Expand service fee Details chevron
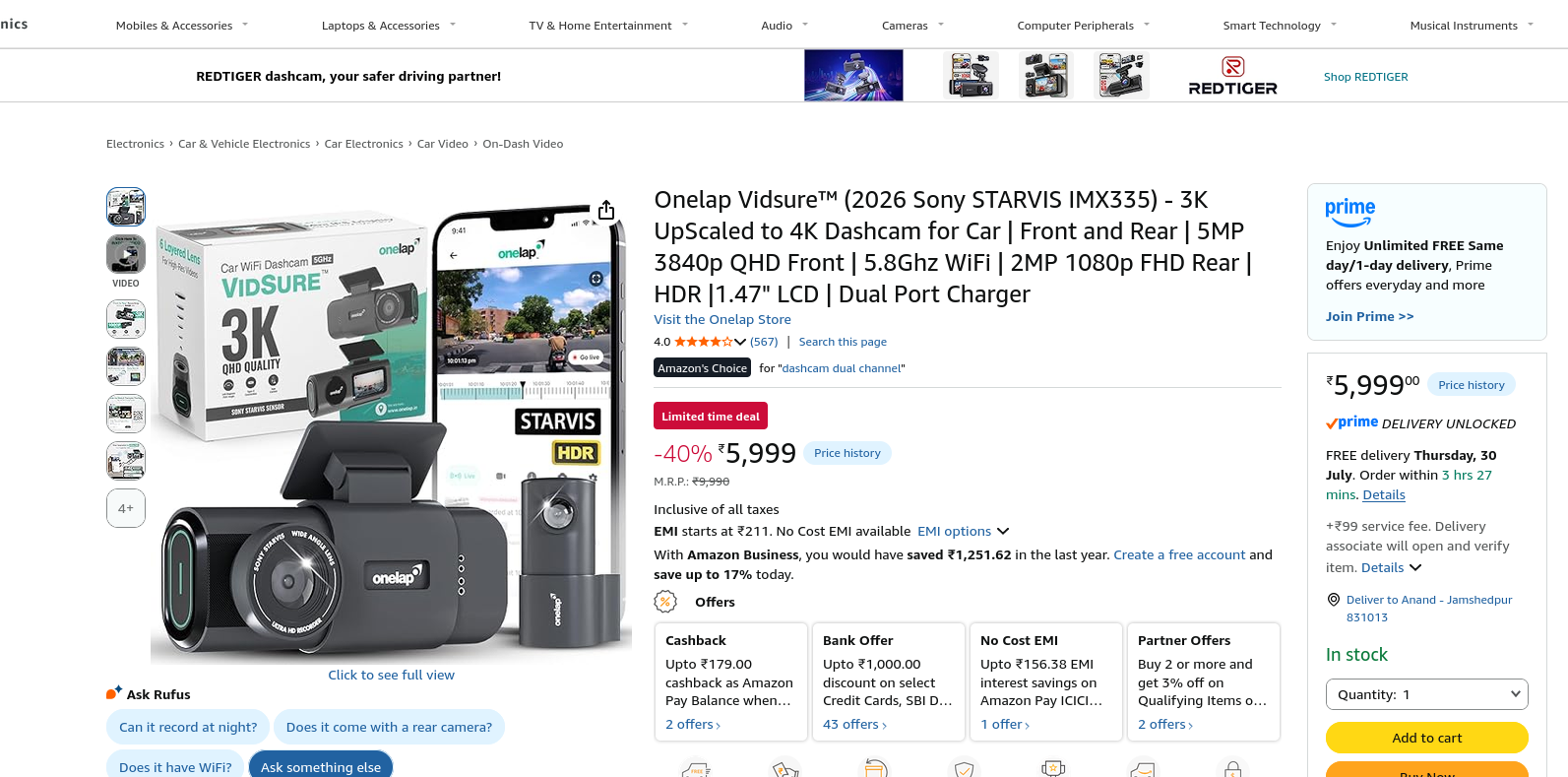This screenshot has width=1568, height=777. [1415, 568]
